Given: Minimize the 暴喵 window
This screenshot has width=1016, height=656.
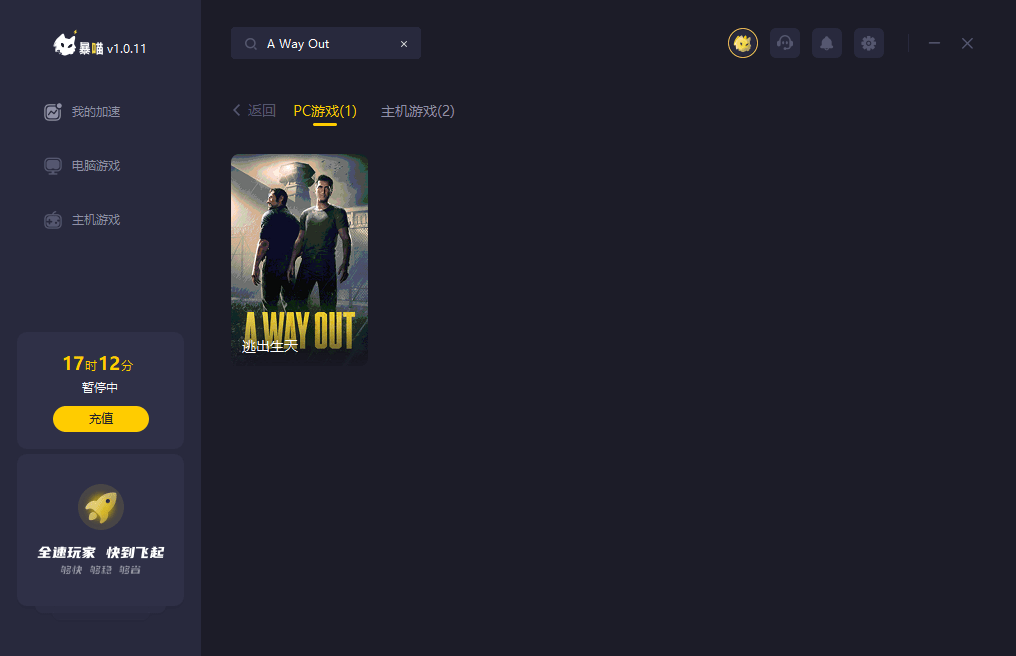Looking at the screenshot, I should coord(934,43).
